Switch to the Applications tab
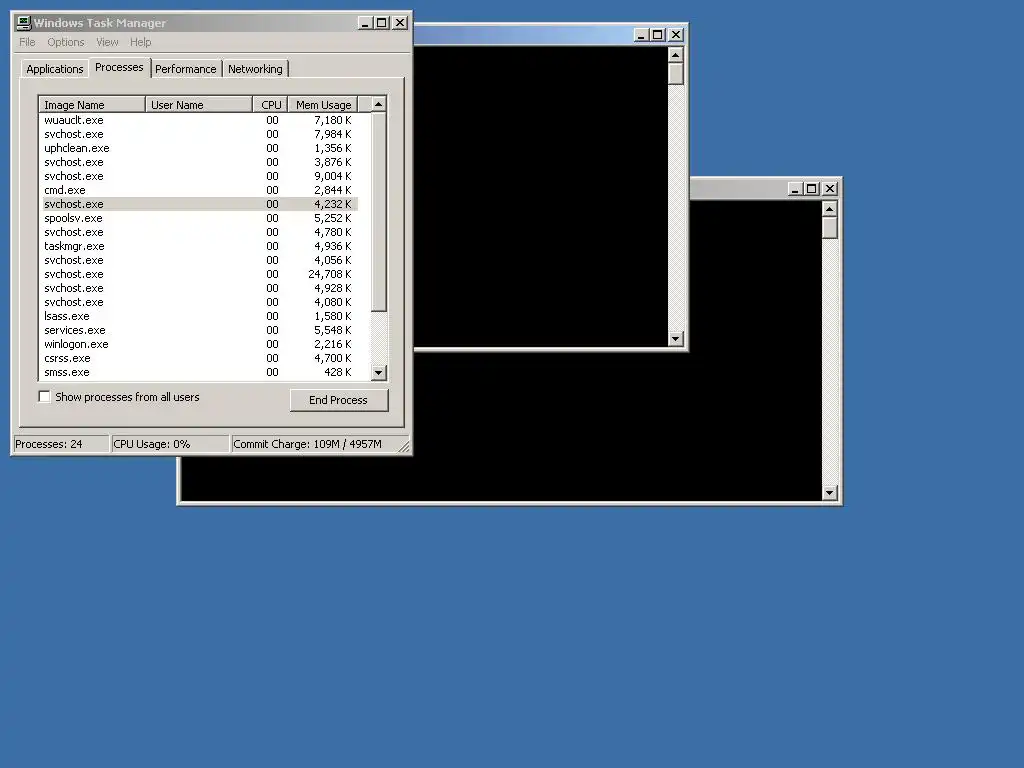Screen dimensions: 1024x768 (x=55, y=69)
